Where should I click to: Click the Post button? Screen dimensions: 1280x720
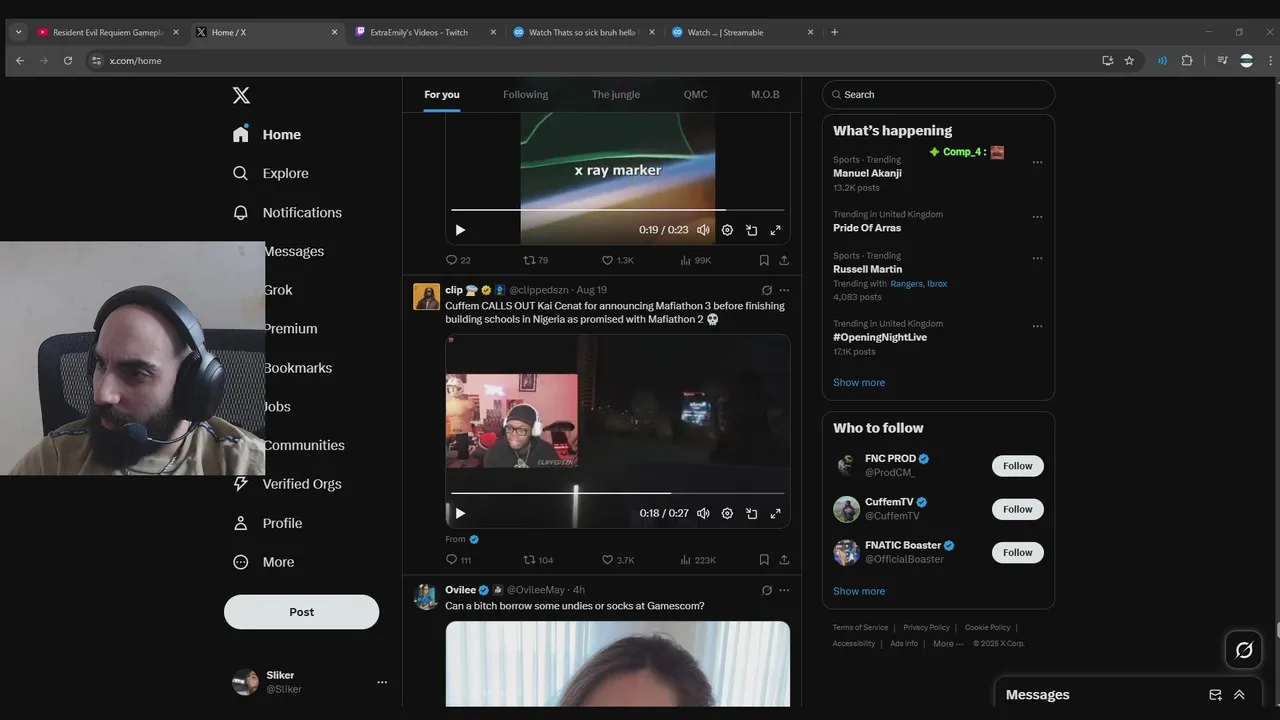pyautogui.click(x=301, y=612)
